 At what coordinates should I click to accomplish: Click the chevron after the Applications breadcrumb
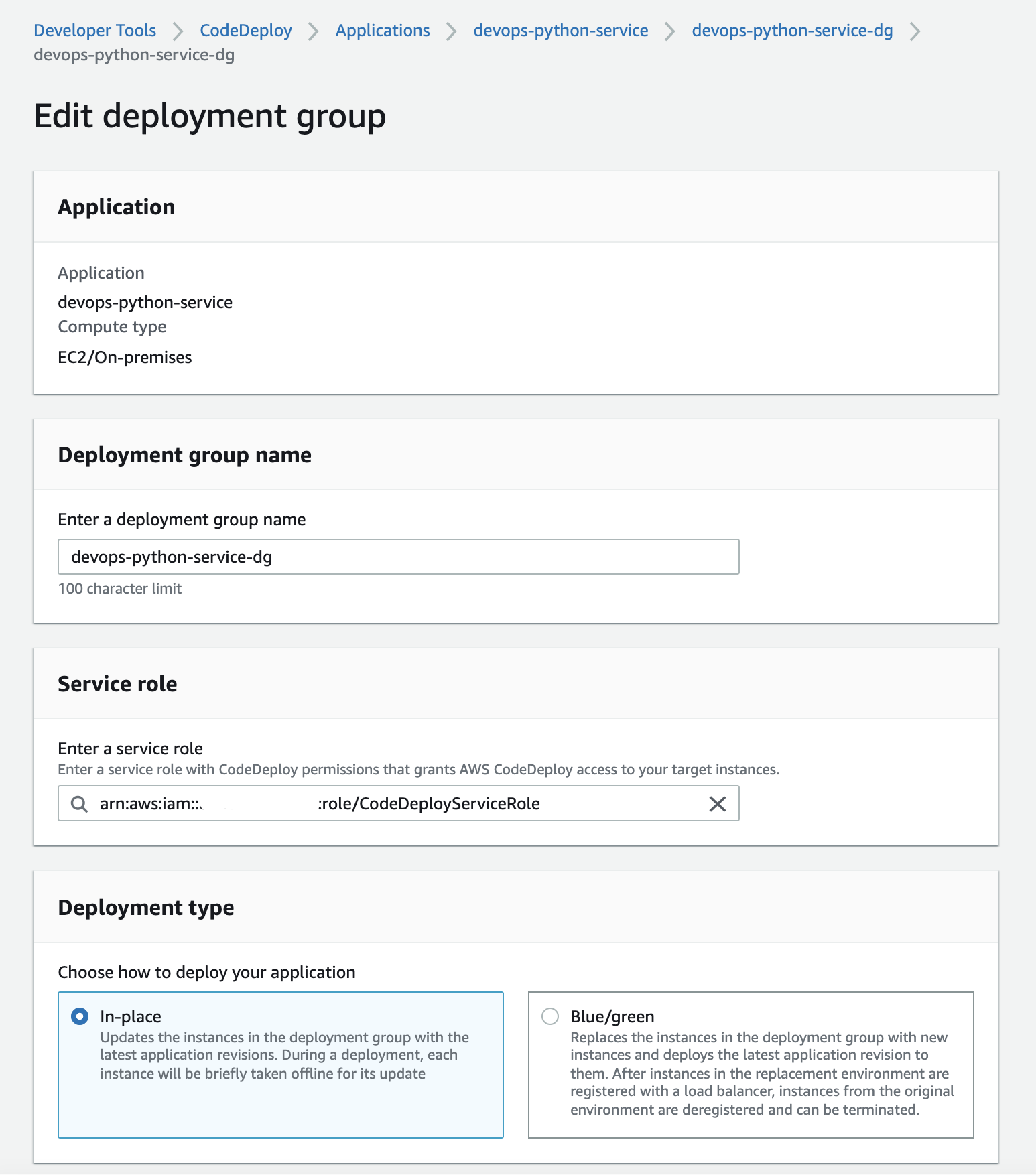tap(452, 31)
